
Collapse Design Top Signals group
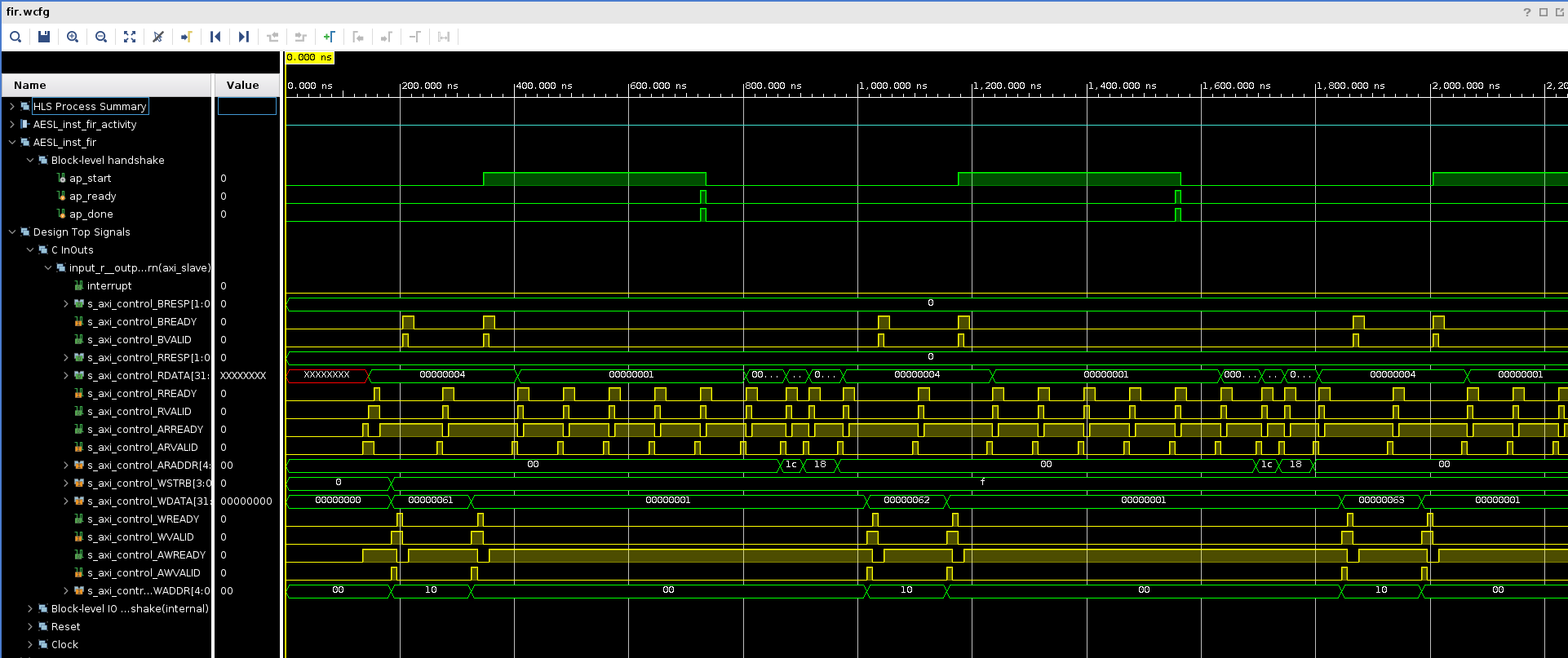[12, 232]
